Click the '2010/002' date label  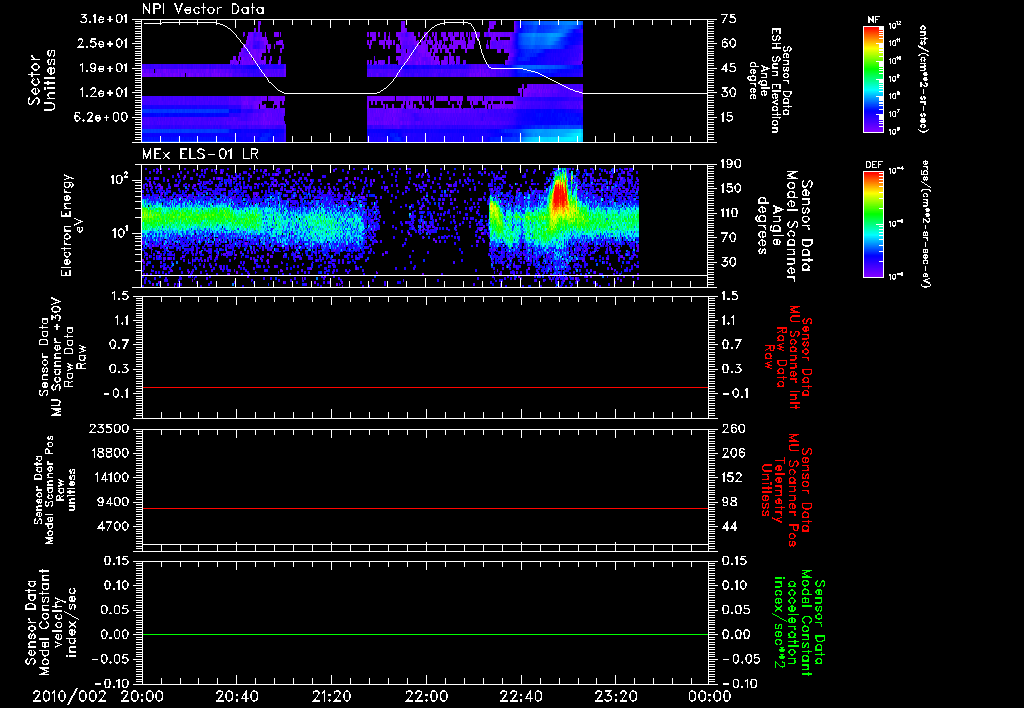click(x=69, y=696)
